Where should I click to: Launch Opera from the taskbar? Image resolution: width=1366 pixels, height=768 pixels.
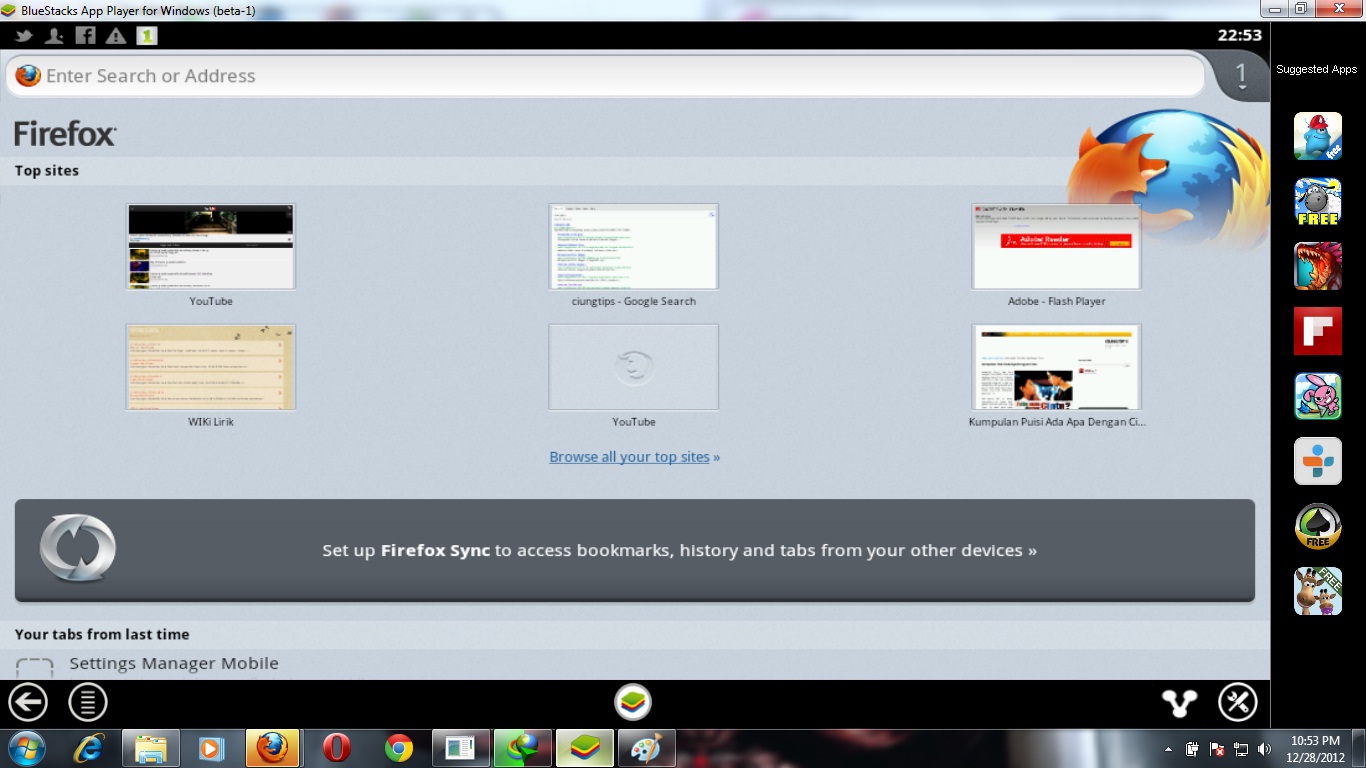point(337,748)
